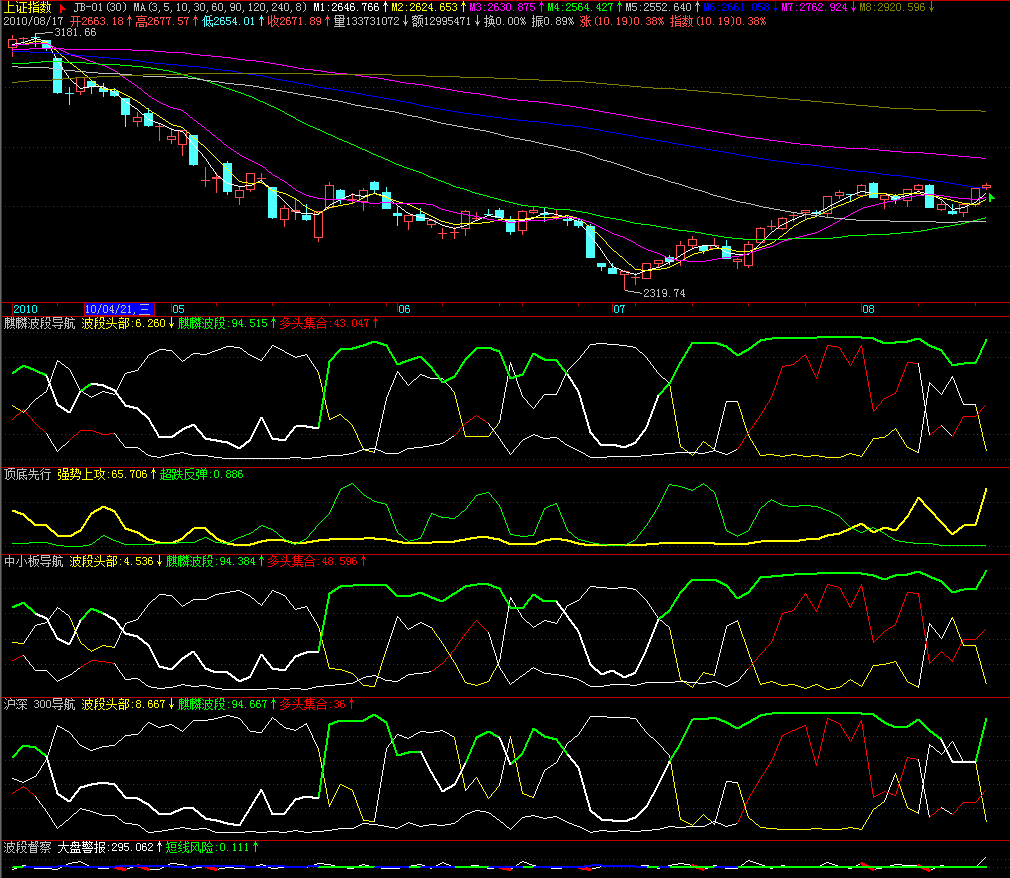Click the 上证指数 title label
The width and height of the screenshot is (1010, 878).
(x=28, y=7)
